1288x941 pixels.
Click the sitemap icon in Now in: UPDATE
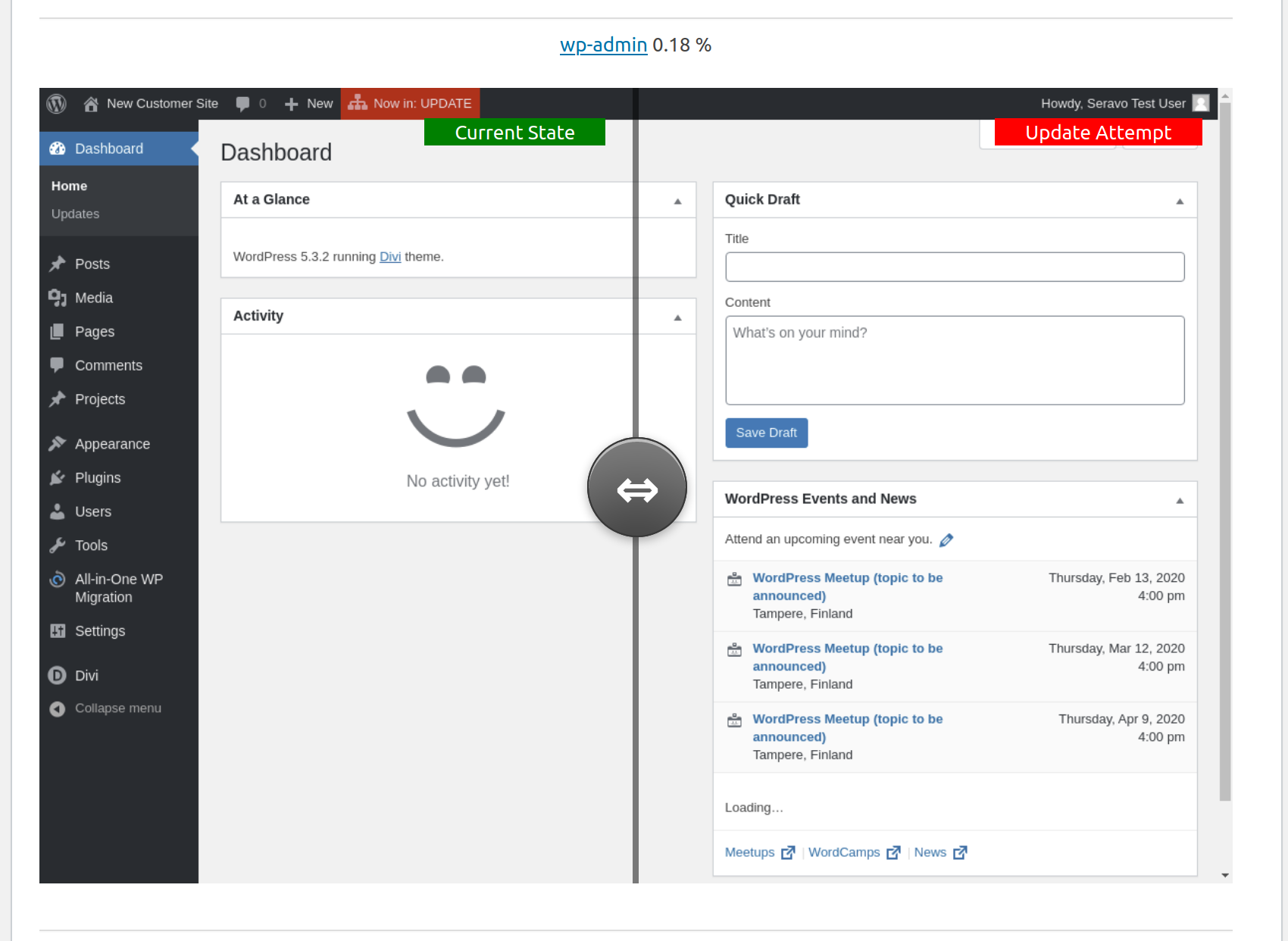(x=358, y=103)
